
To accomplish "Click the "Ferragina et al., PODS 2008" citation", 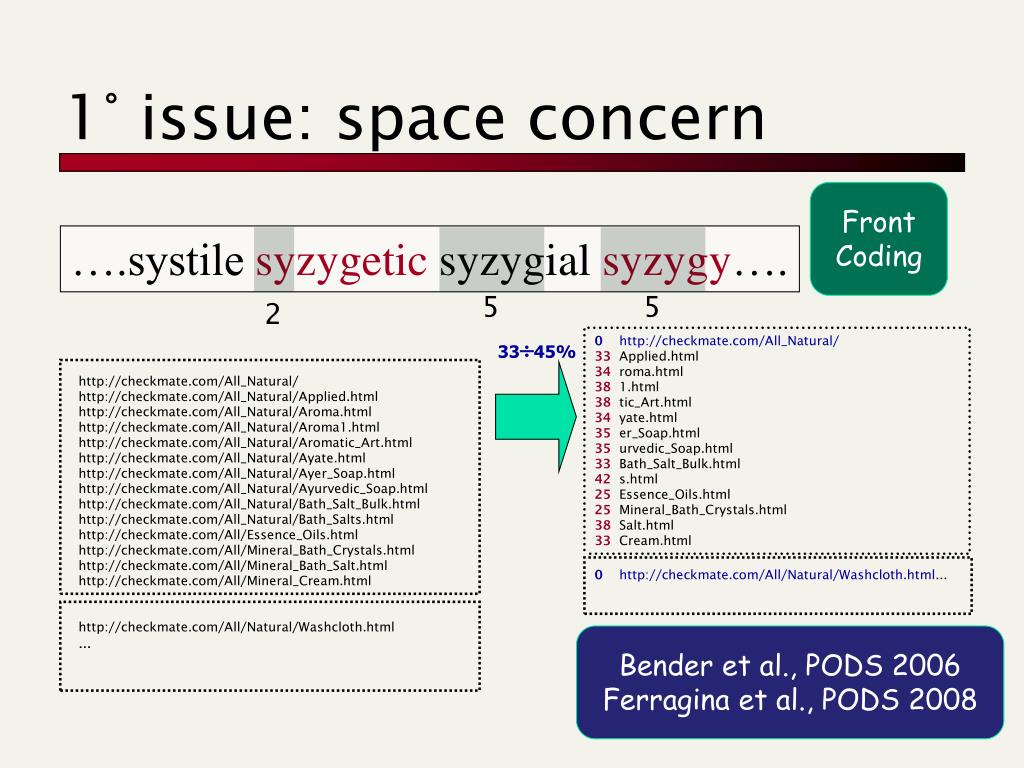I will [x=790, y=699].
